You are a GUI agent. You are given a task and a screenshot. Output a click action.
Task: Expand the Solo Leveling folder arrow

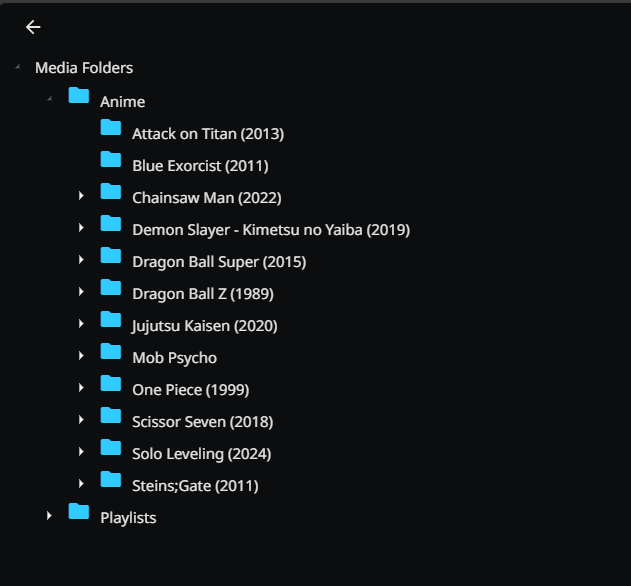[81, 452]
